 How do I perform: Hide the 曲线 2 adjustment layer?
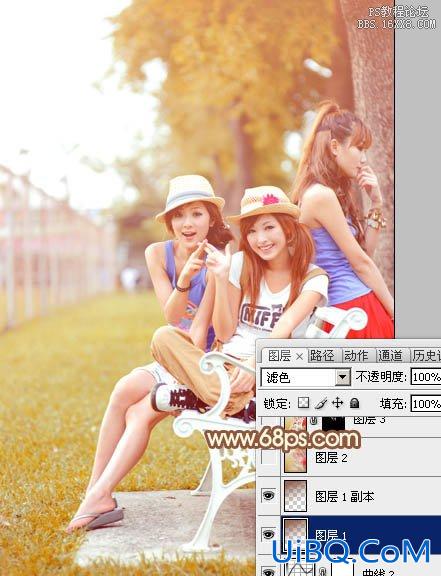click(x=269, y=572)
